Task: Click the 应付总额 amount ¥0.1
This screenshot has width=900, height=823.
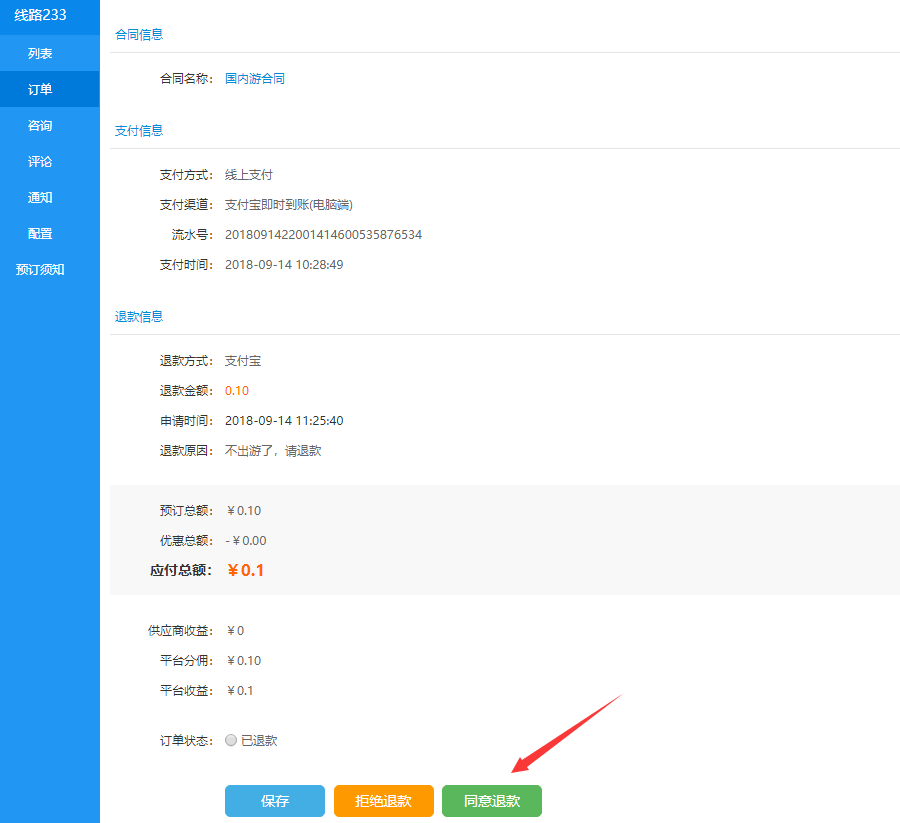Action: coord(246,570)
